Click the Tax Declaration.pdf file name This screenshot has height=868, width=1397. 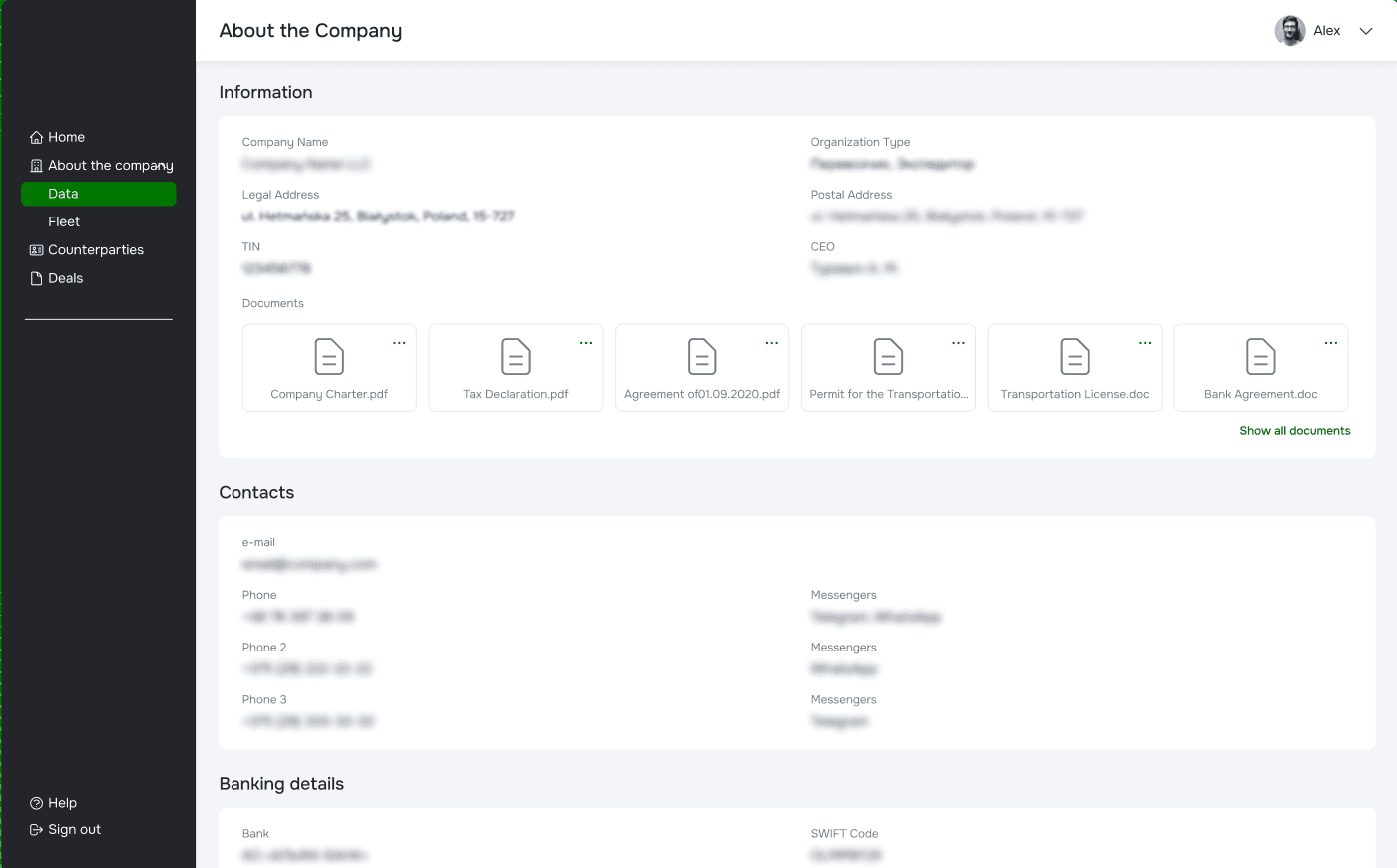click(x=516, y=394)
